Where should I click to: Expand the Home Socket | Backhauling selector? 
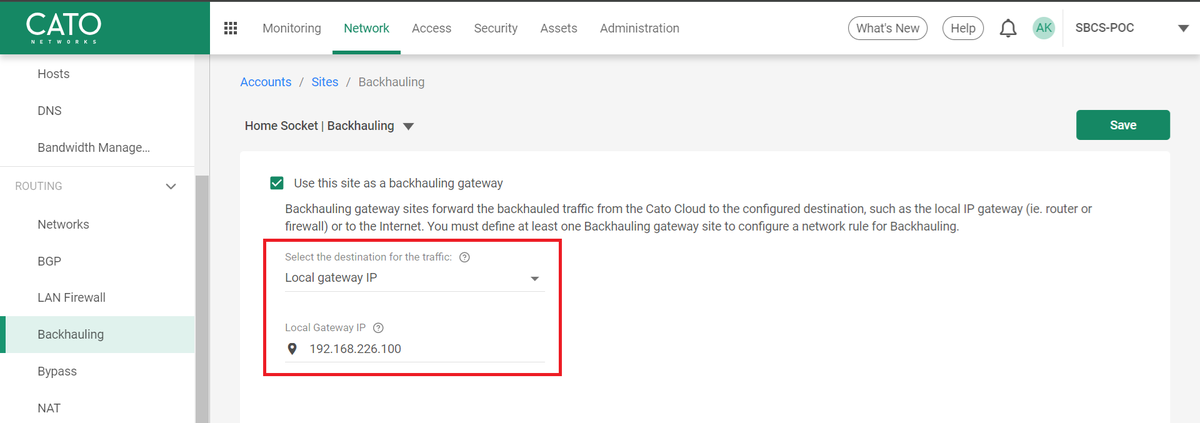click(x=329, y=126)
